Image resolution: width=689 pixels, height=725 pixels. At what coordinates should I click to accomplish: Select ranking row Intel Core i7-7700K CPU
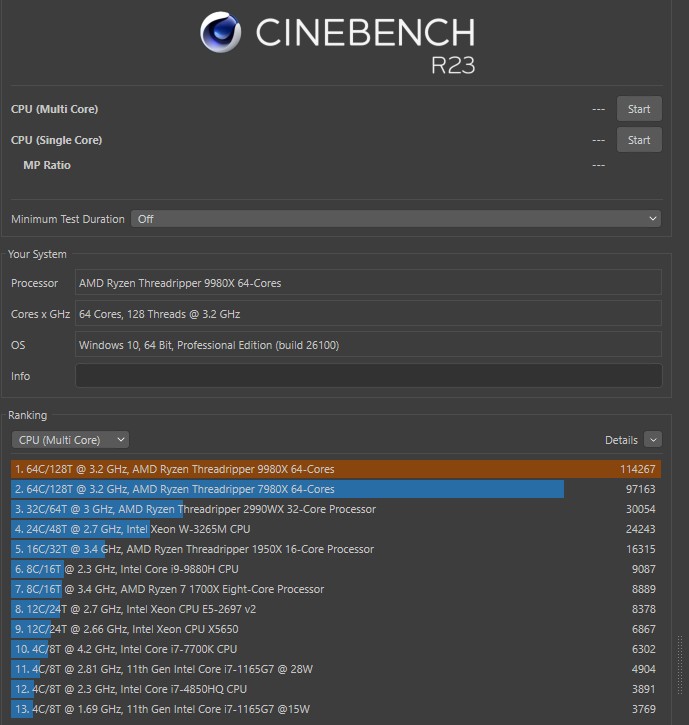(336, 649)
